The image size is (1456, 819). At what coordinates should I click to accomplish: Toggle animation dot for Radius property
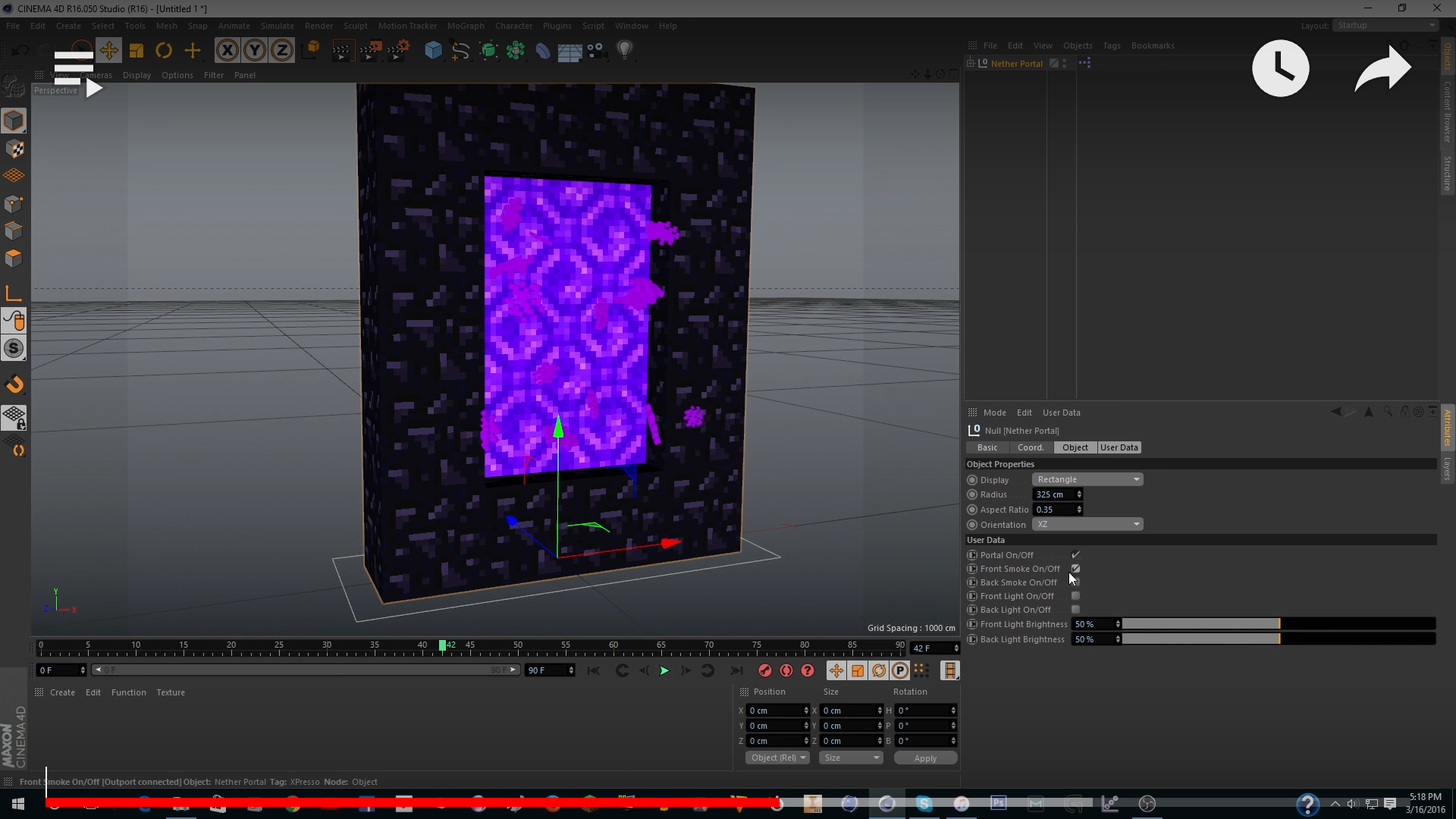972,494
